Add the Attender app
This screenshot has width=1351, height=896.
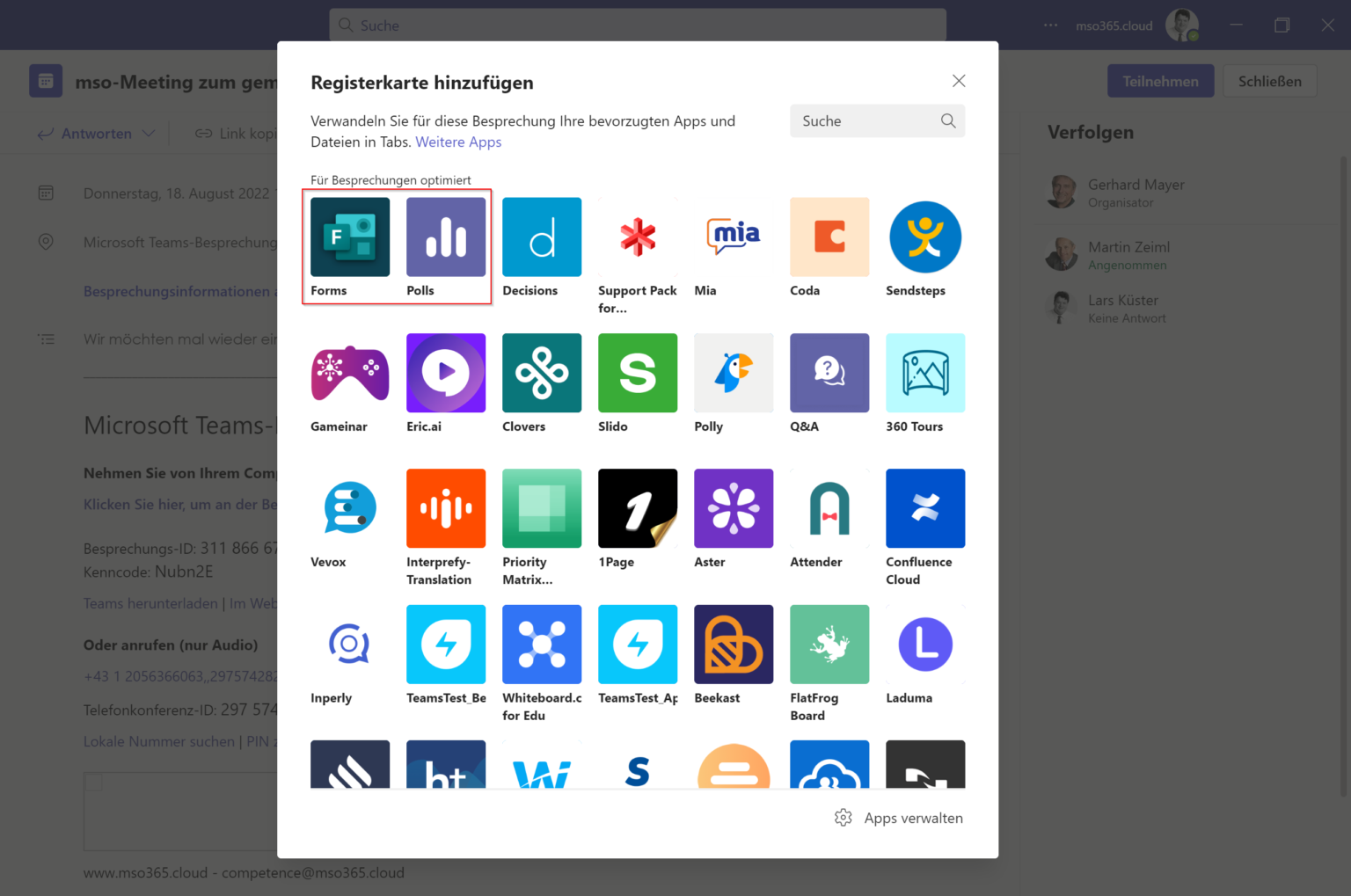click(829, 508)
